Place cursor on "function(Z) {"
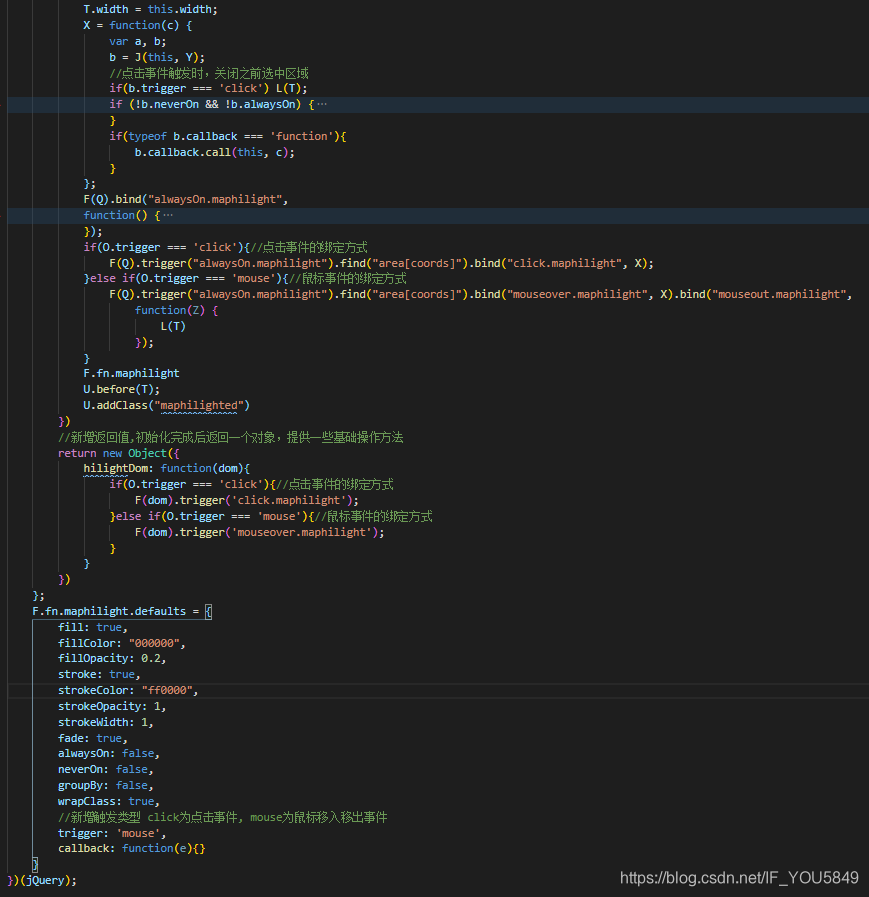869x897 pixels. tap(176, 310)
